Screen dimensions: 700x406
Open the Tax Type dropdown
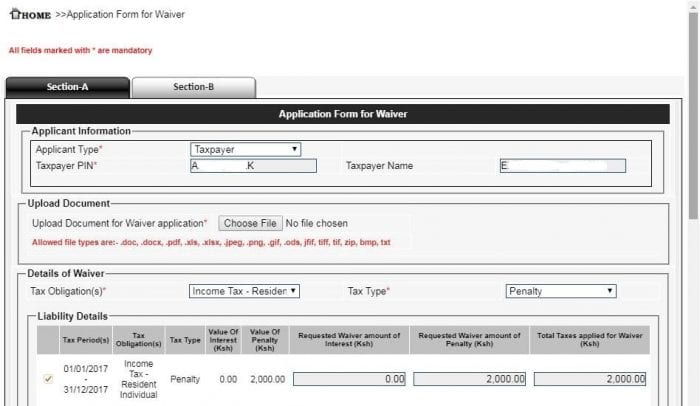pos(560,291)
